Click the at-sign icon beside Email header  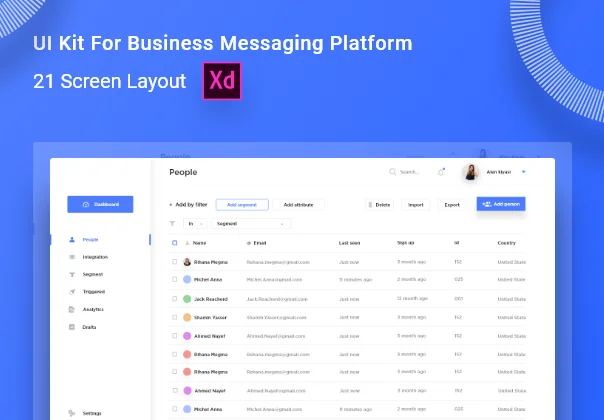248,243
